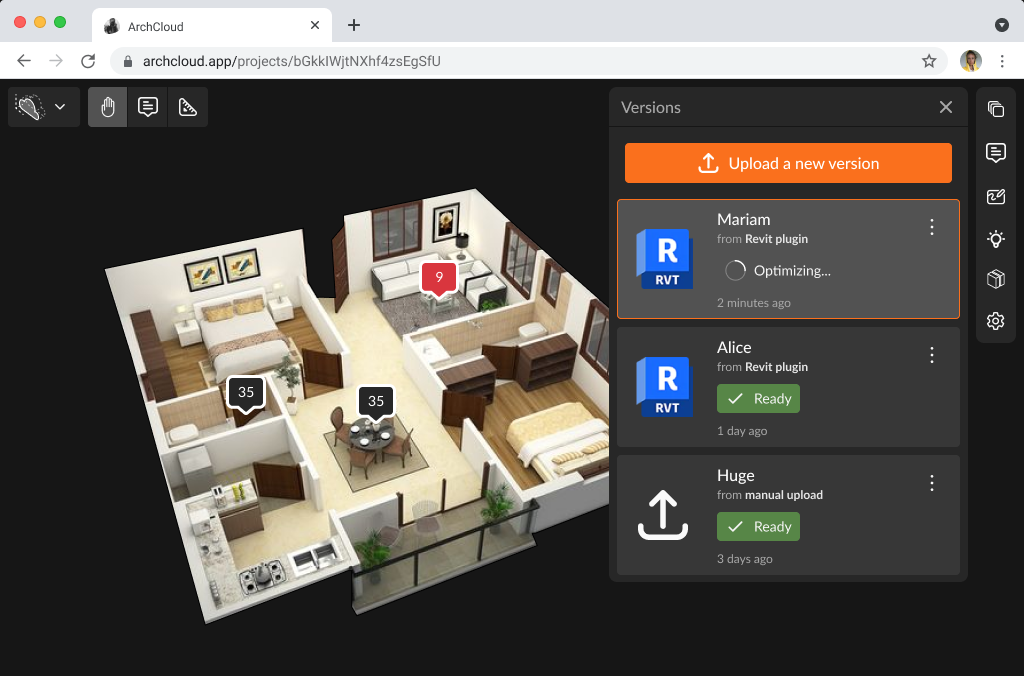Click the Upload a new version button

tap(788, 162)
